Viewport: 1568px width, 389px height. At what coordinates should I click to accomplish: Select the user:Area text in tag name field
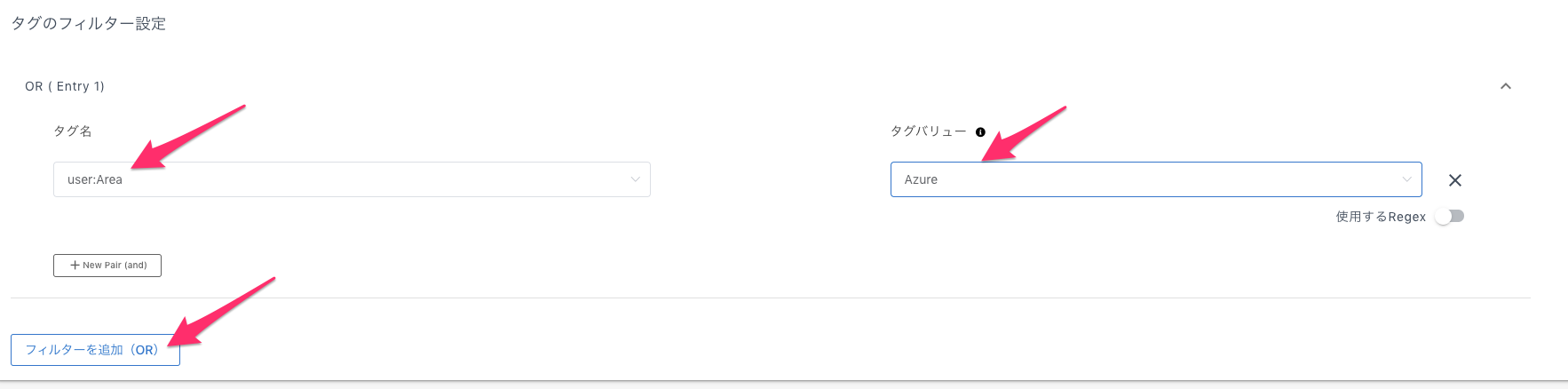tap(95, 179)
